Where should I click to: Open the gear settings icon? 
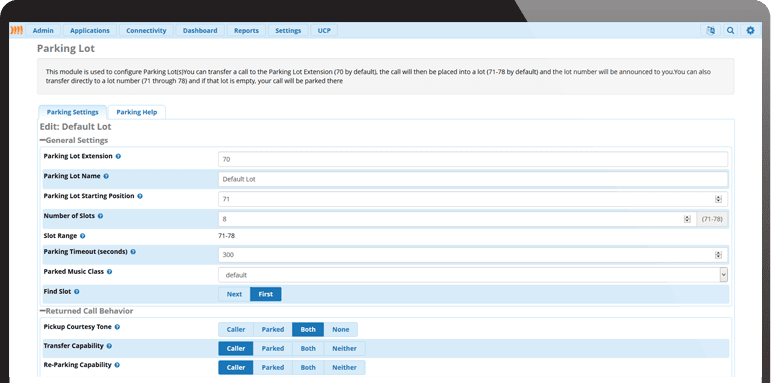[x=750, y=30]
